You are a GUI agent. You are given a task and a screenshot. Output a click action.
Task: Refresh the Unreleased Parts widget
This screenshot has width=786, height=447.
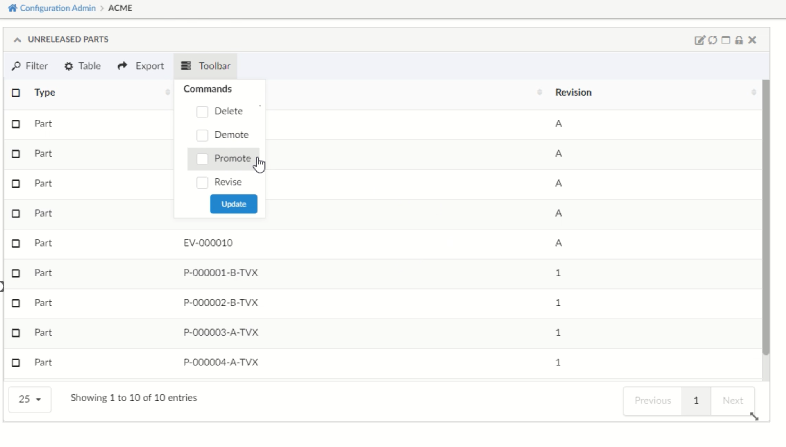point(713,40)
